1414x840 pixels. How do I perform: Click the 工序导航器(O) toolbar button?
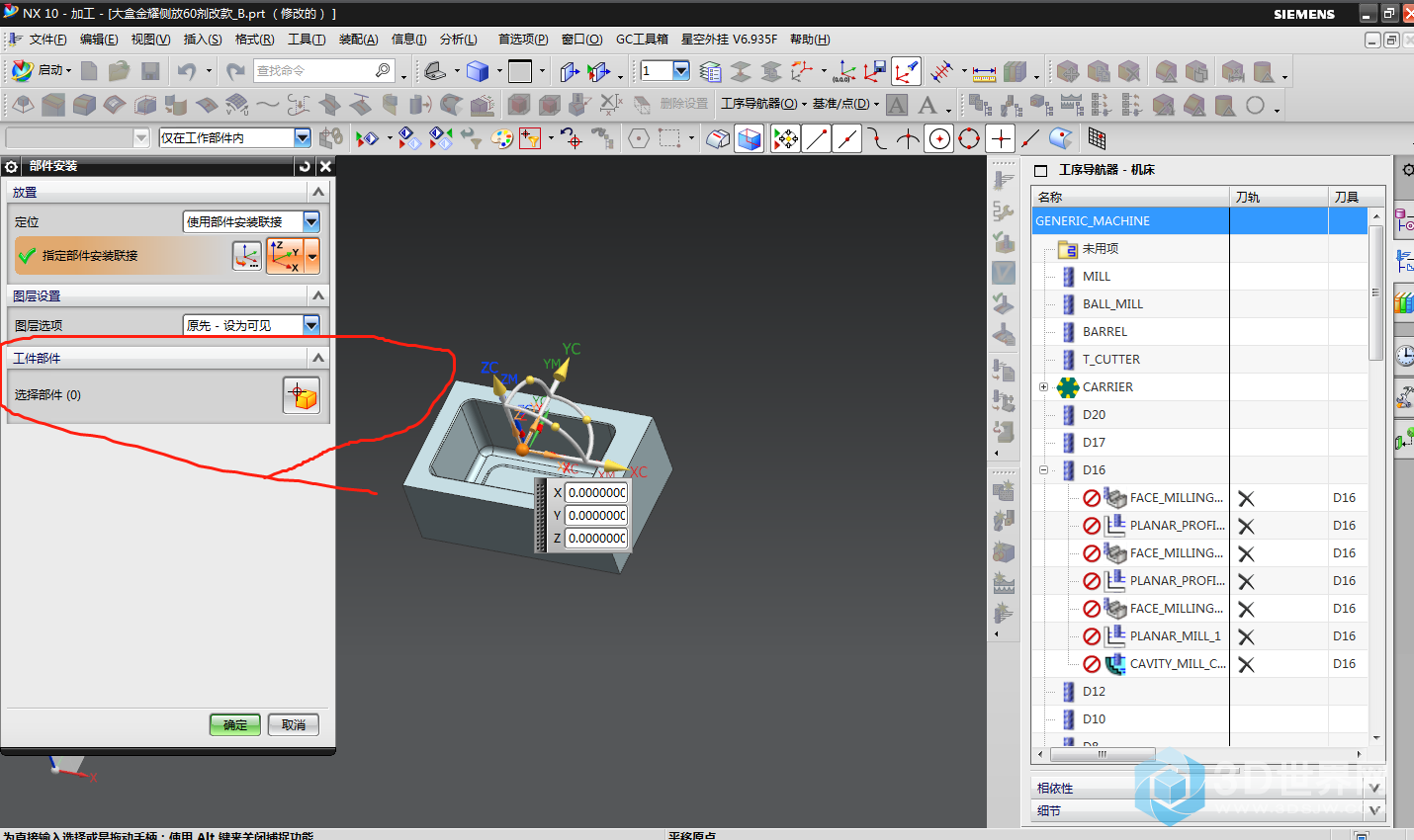(x=763, y=104)
